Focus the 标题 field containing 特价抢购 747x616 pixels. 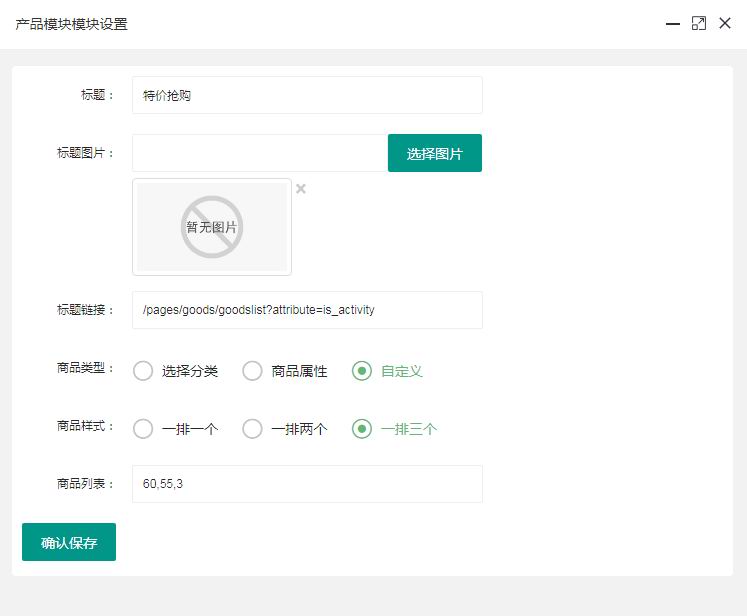point(307,95)
